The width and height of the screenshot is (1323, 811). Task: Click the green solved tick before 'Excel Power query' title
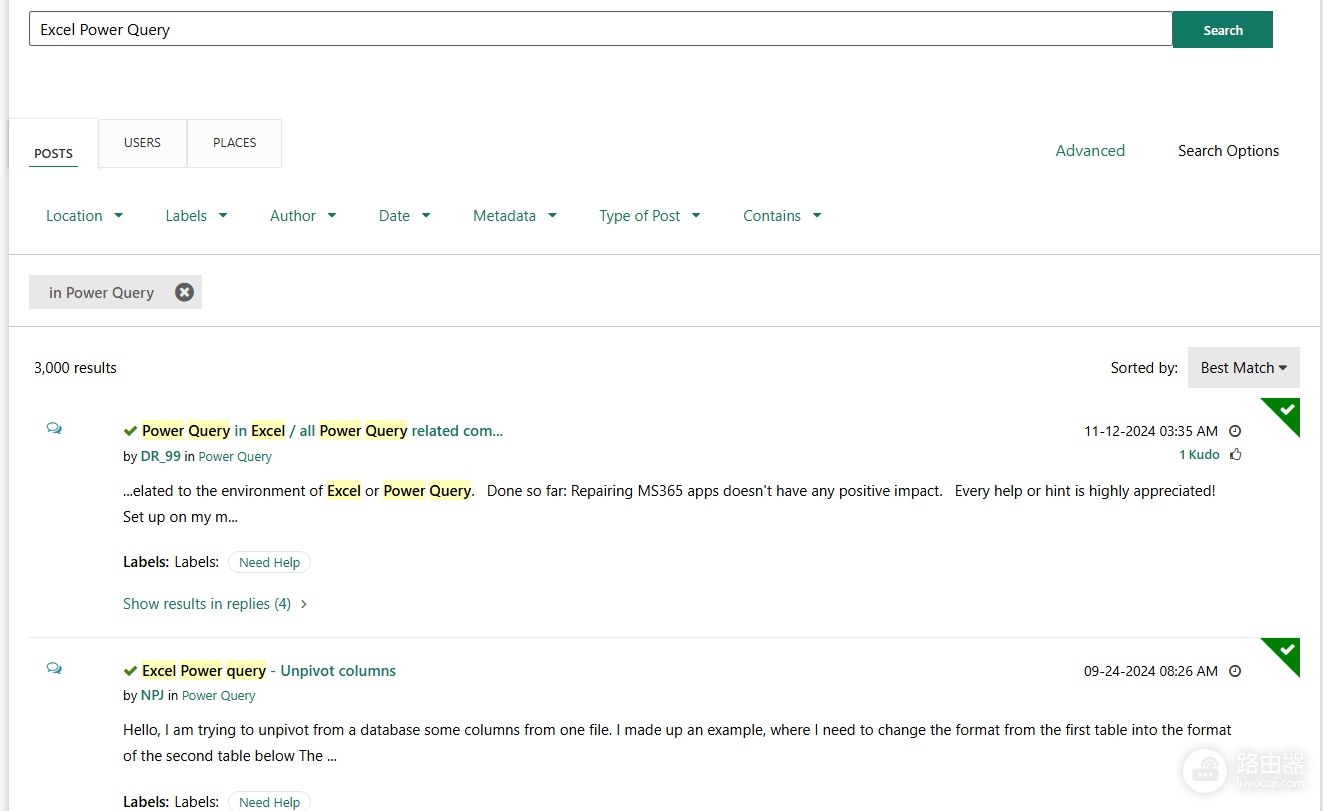pyautogui.click(x=130, y=671)
